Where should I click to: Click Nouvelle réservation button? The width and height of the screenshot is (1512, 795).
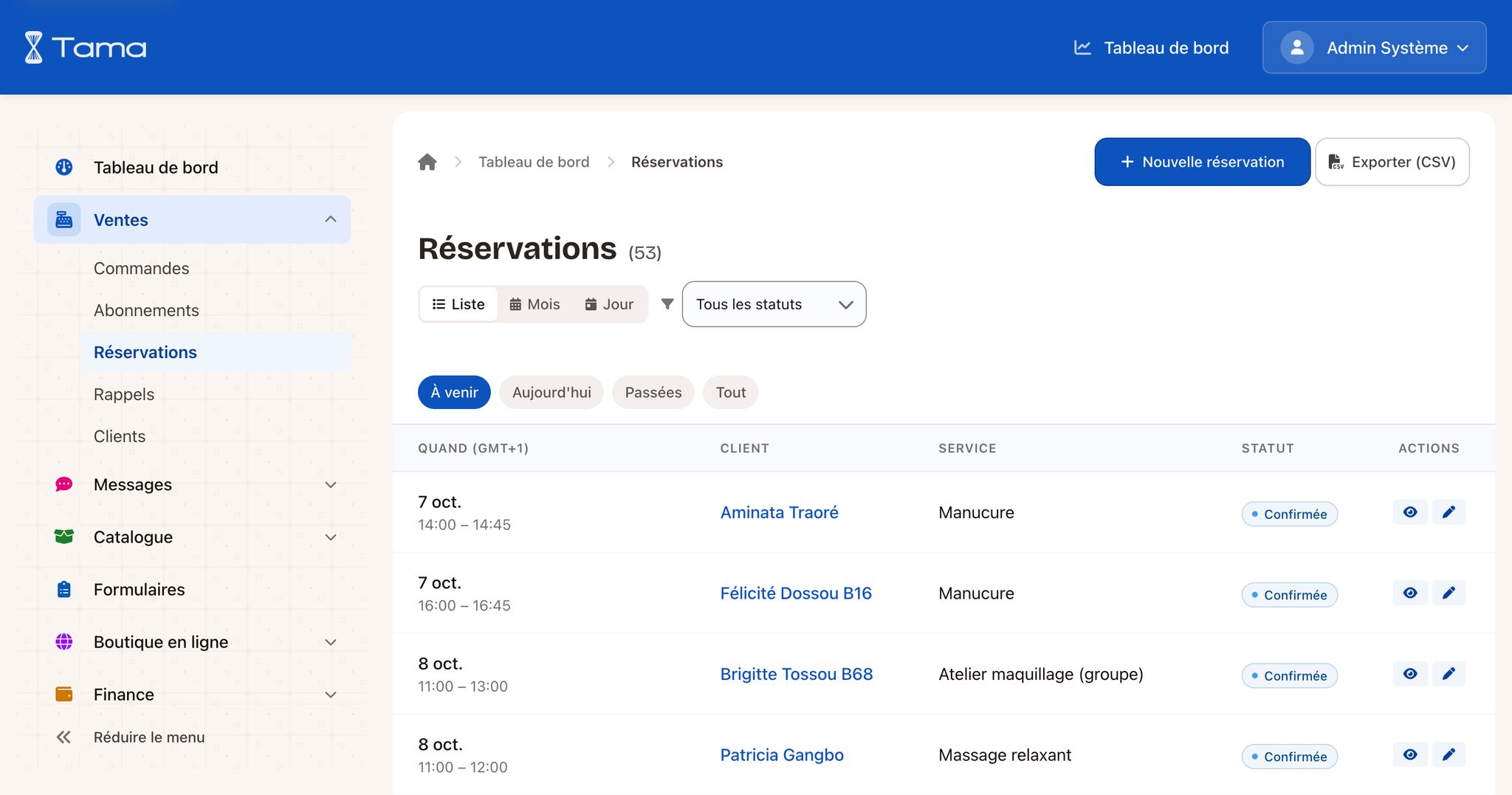[1202, 162]
